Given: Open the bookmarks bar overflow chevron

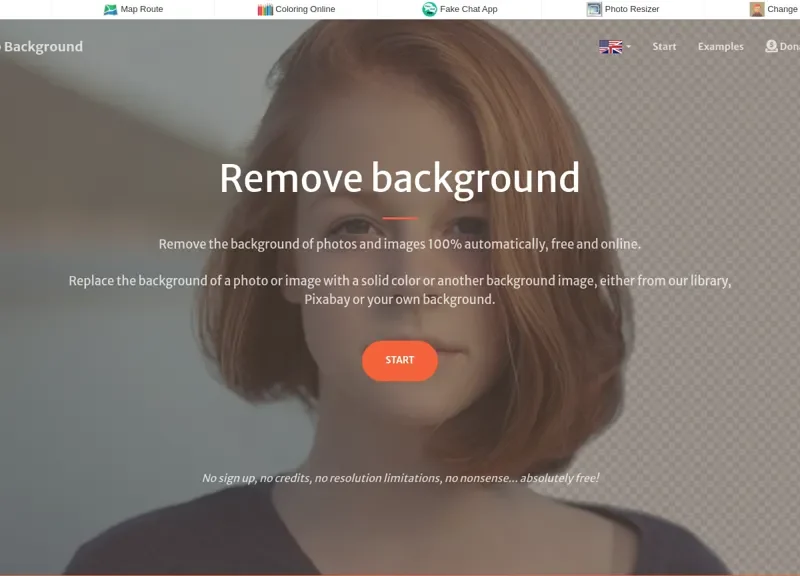Looking at the screenshot, I should coord(793,8).
